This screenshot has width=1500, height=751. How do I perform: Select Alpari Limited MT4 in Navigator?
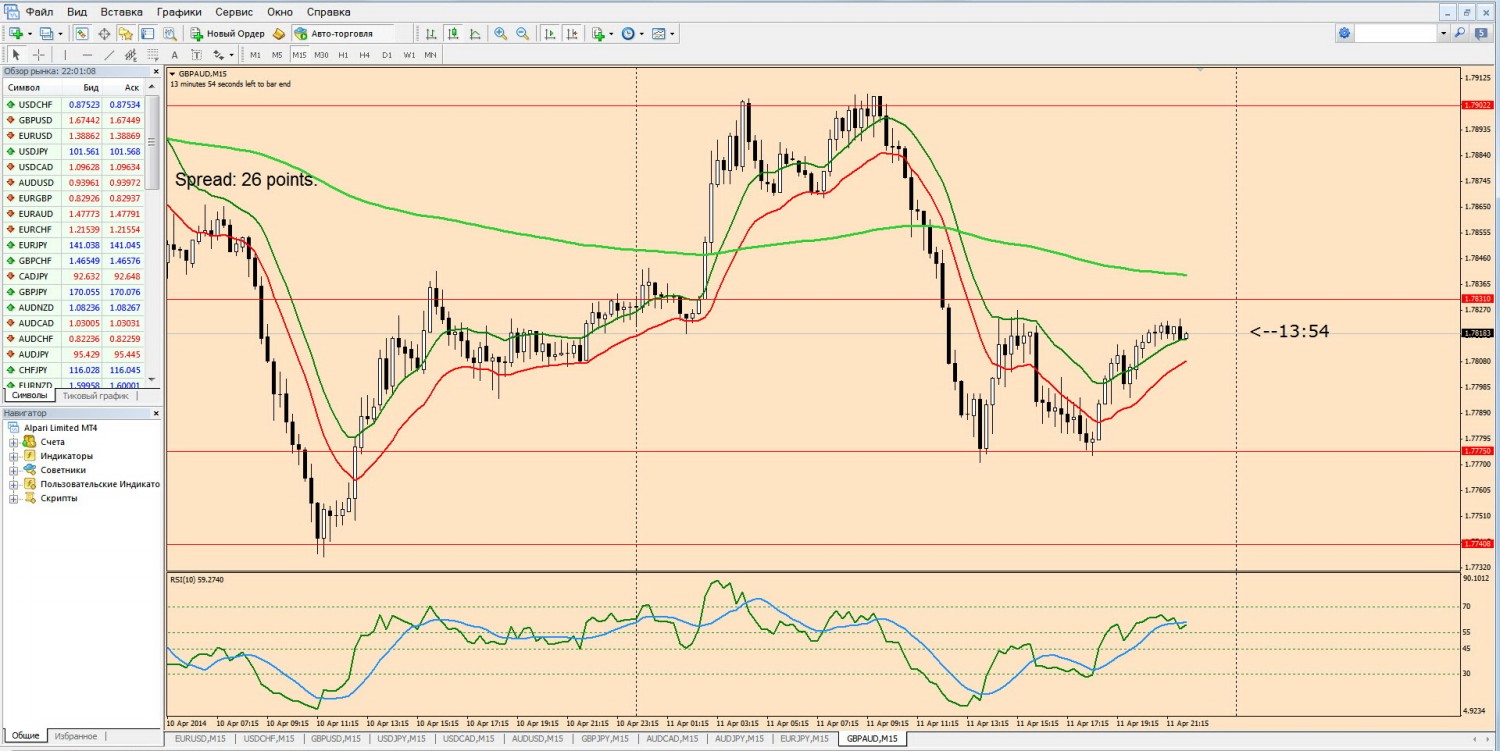tap(60, 428)
